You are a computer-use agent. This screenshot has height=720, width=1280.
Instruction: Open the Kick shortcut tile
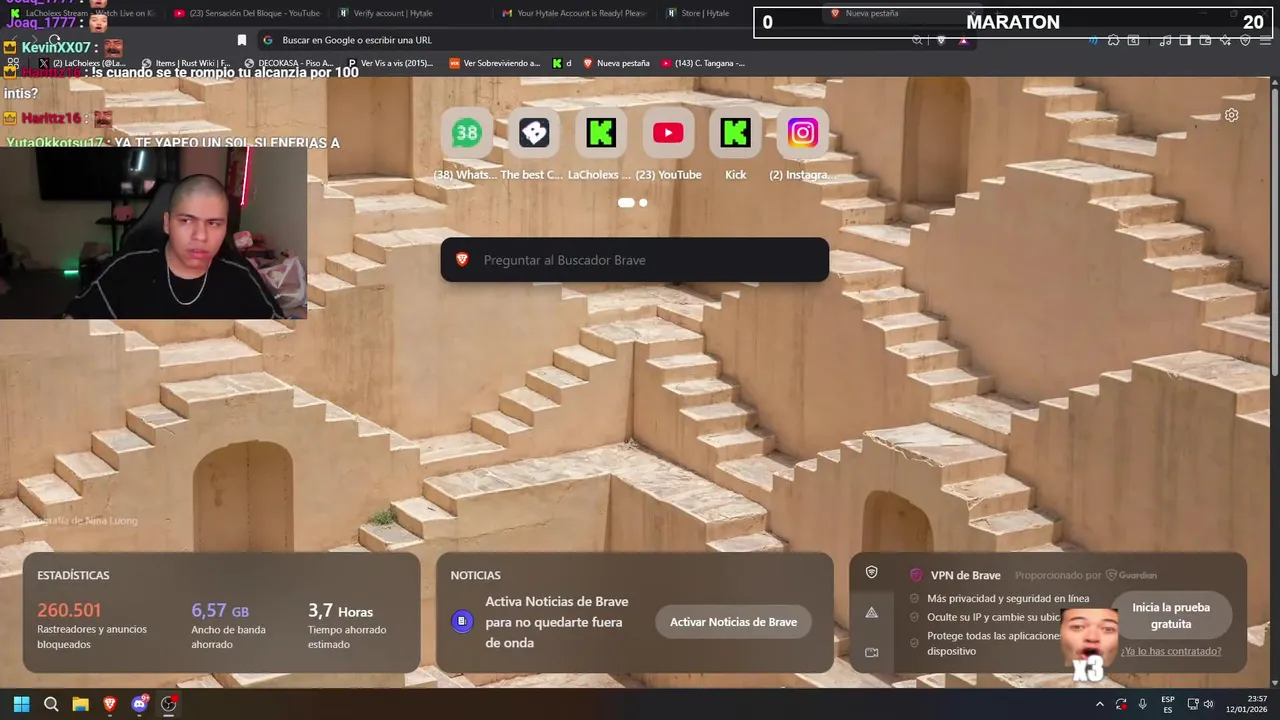[735, 133]
